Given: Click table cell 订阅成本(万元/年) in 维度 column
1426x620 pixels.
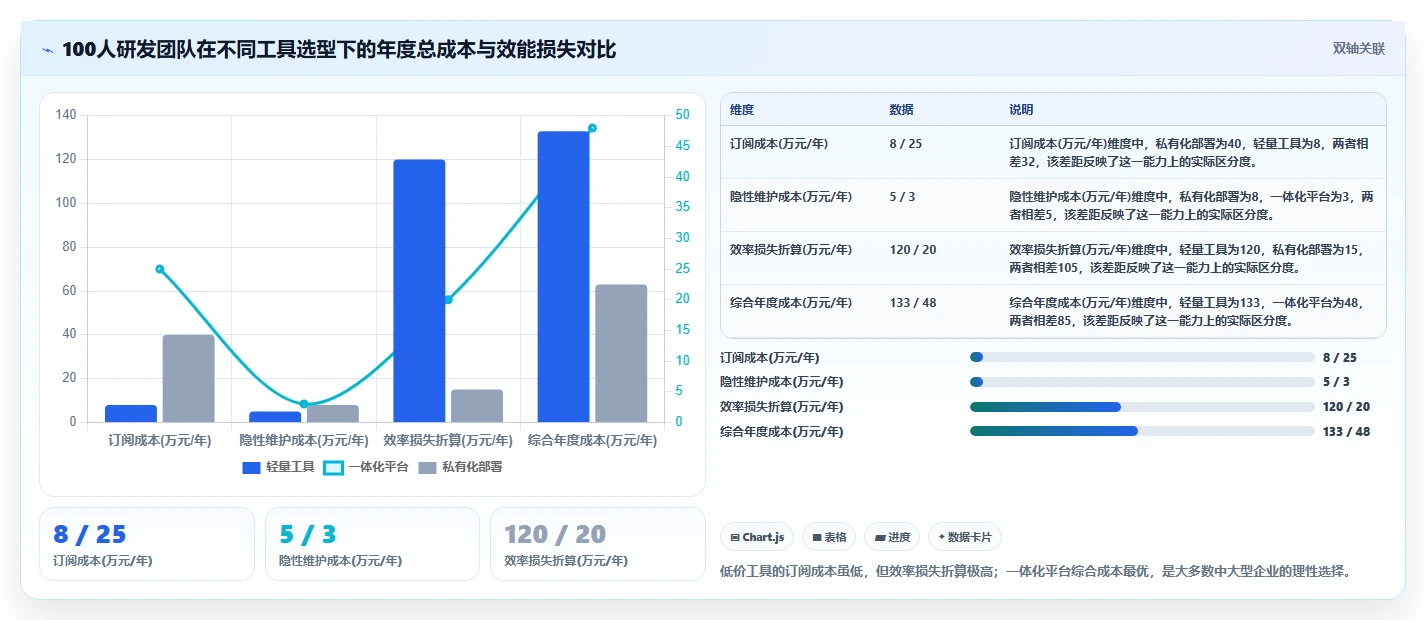Looking at the screenshot, I should 779,143.
